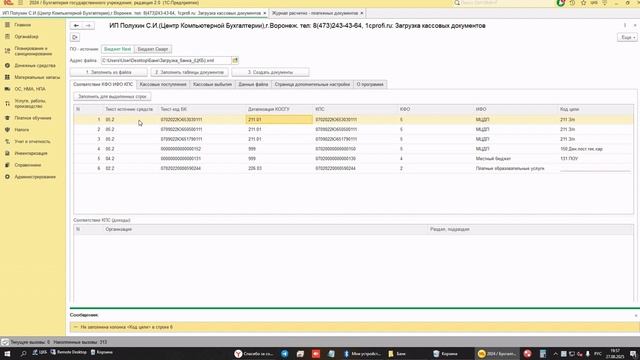Open the Remote Desktop taskbar shortcut
The width and height of the screenshot is (640, 360).
(69, 352)
